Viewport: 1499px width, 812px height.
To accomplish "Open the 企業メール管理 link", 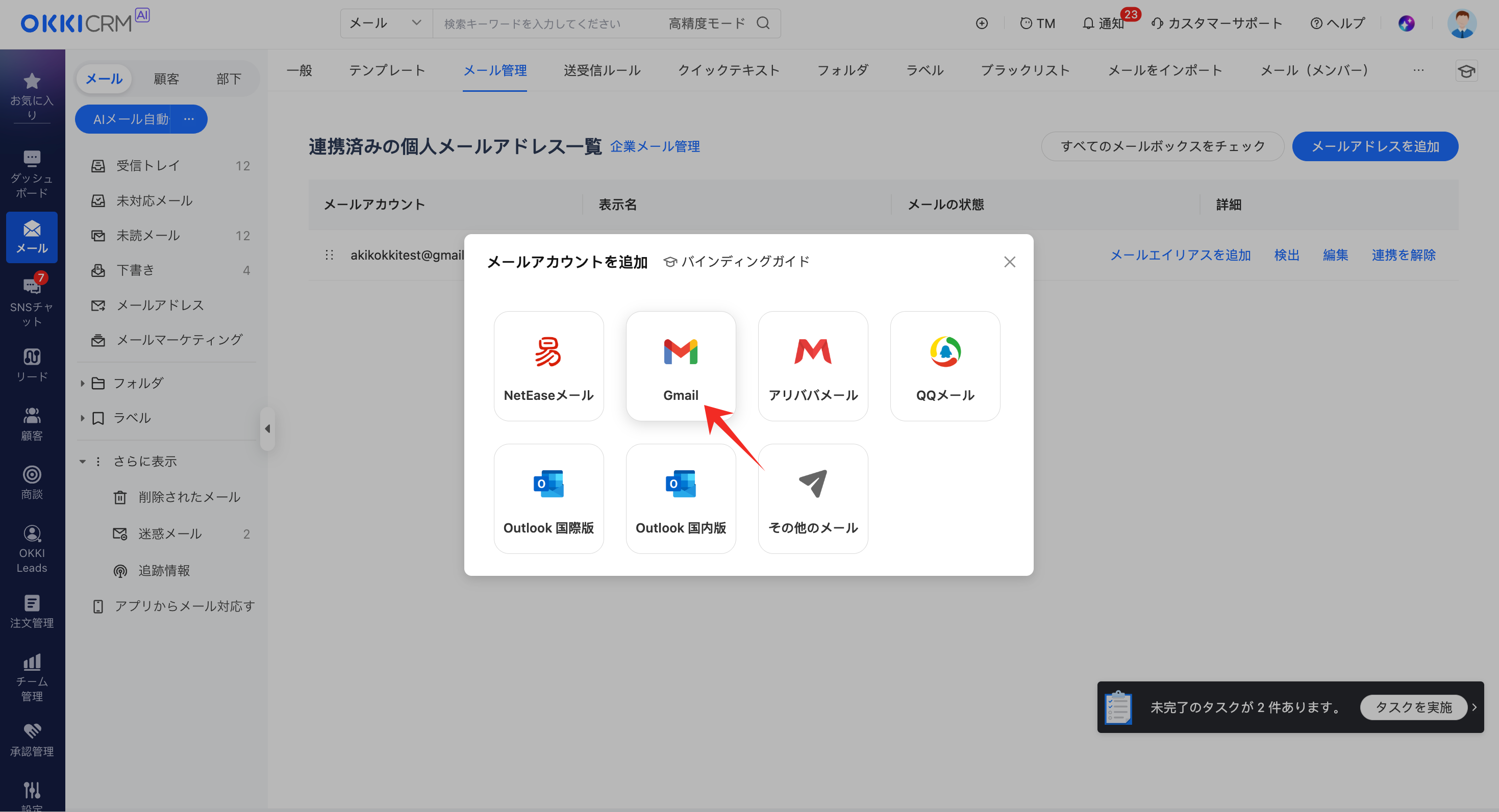I will click(x=655, y=146).
